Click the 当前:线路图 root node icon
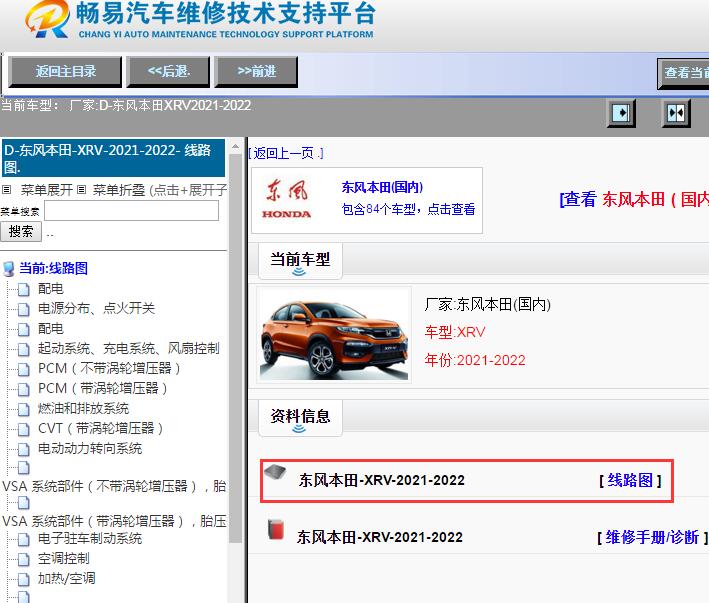Viewport: 709px width, 603px height. click(9, 269)
